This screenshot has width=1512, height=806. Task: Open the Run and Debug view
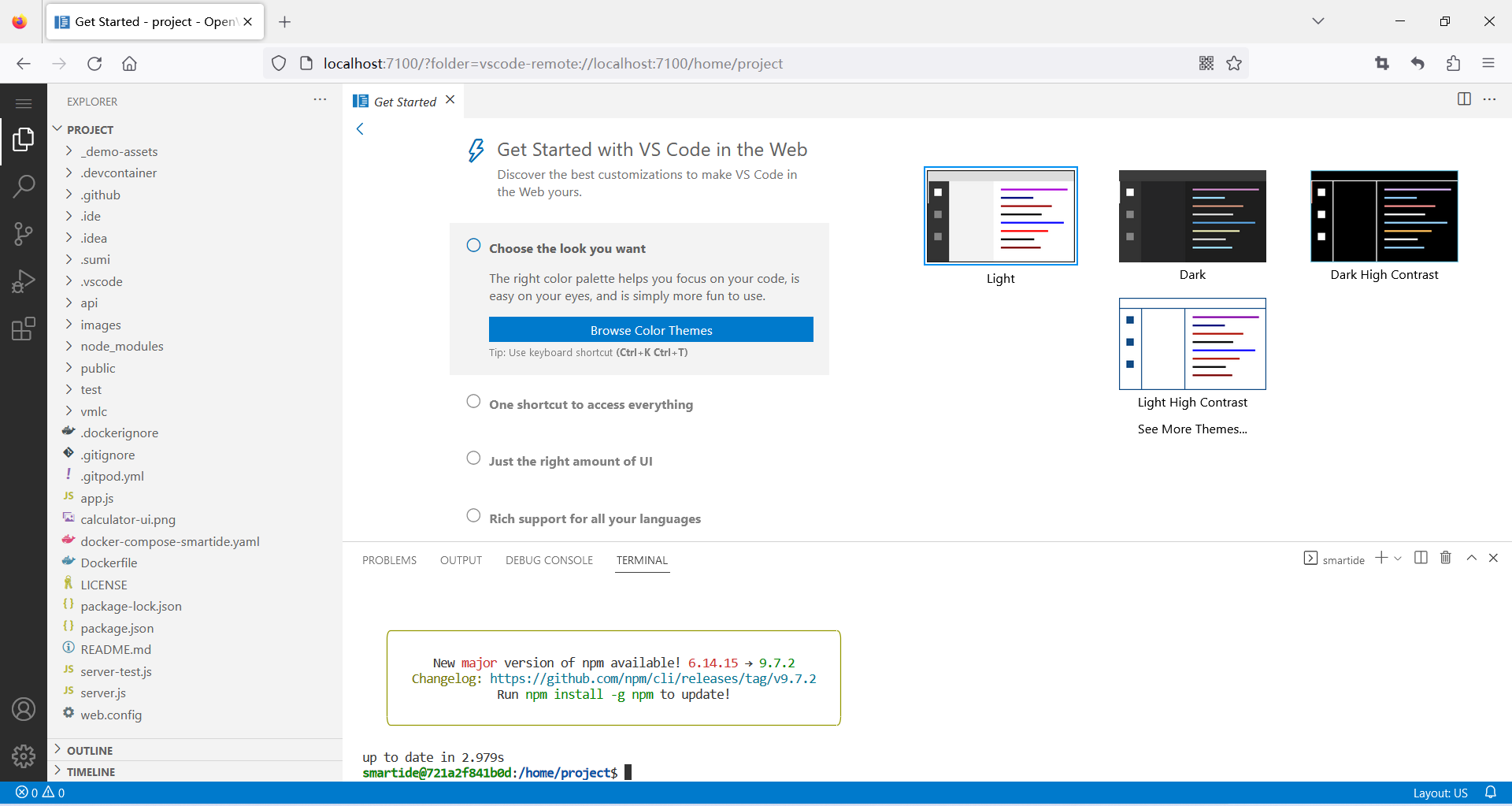tap(24, 281)
